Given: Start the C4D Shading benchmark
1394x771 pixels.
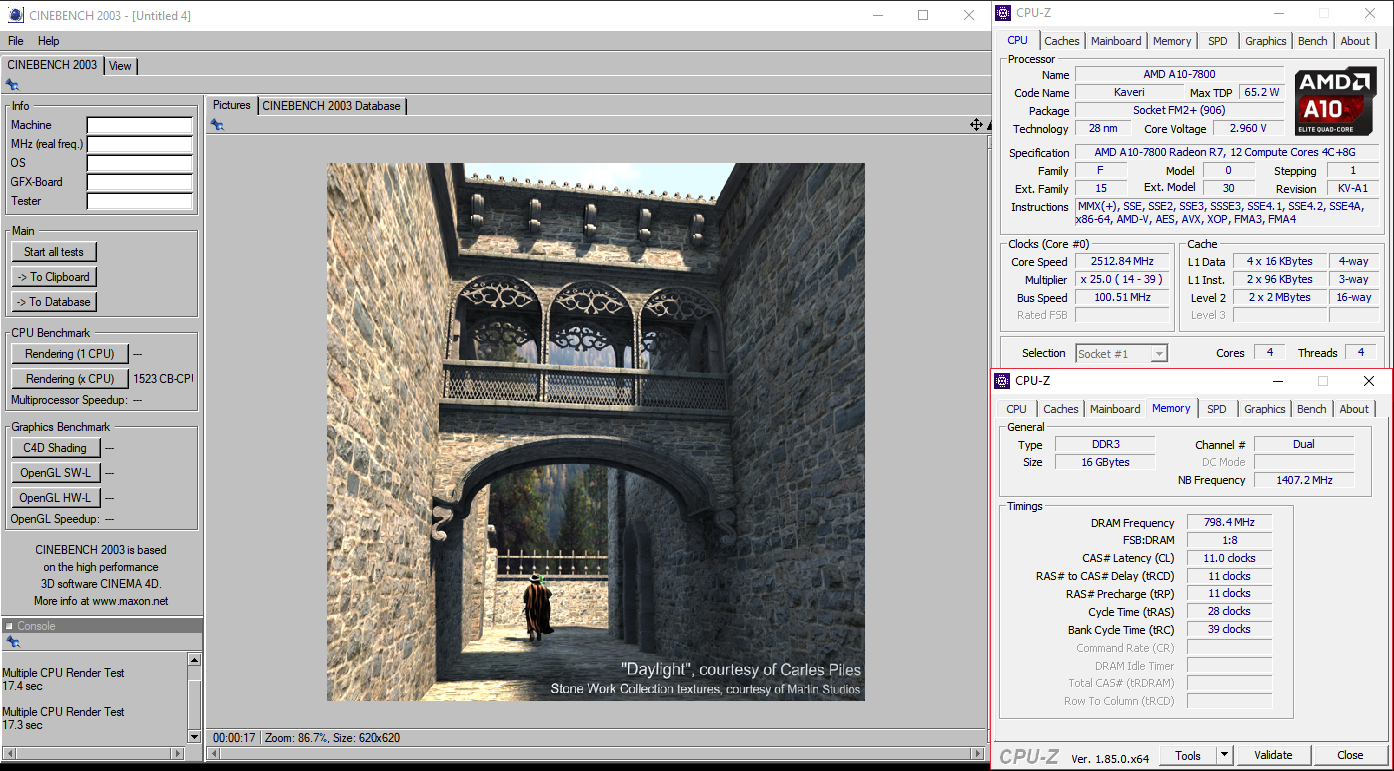Looking at the screenshot, I should click(x=55, y=448).
